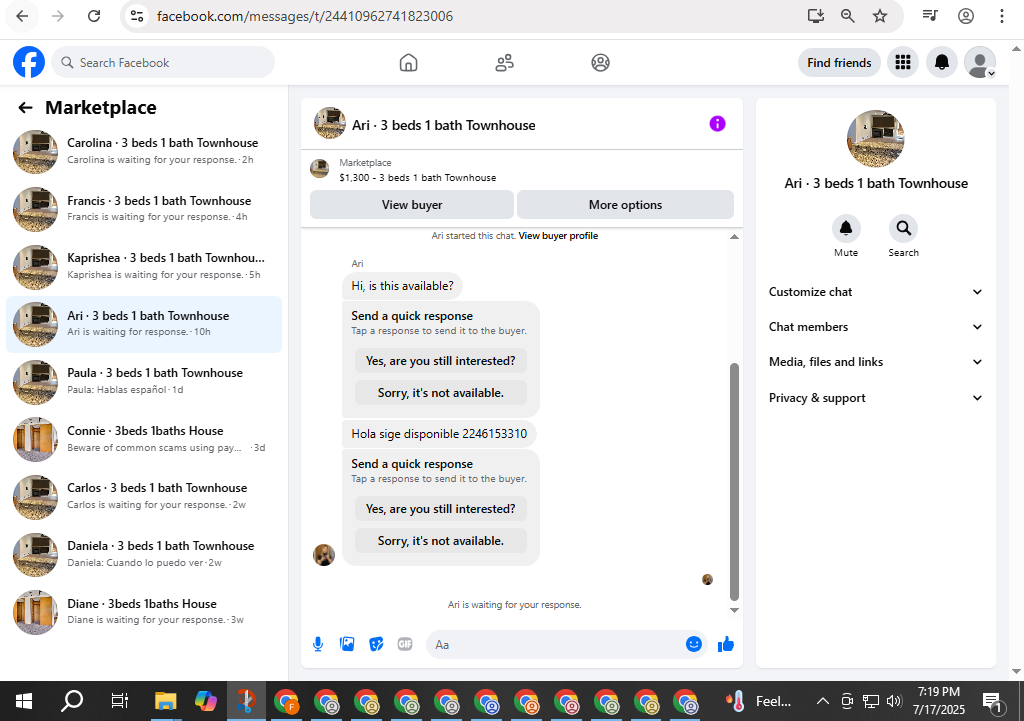Go back using the Marketplace back arrow
The height and width of the screenshot is (721, 1024).
(25, 108)
